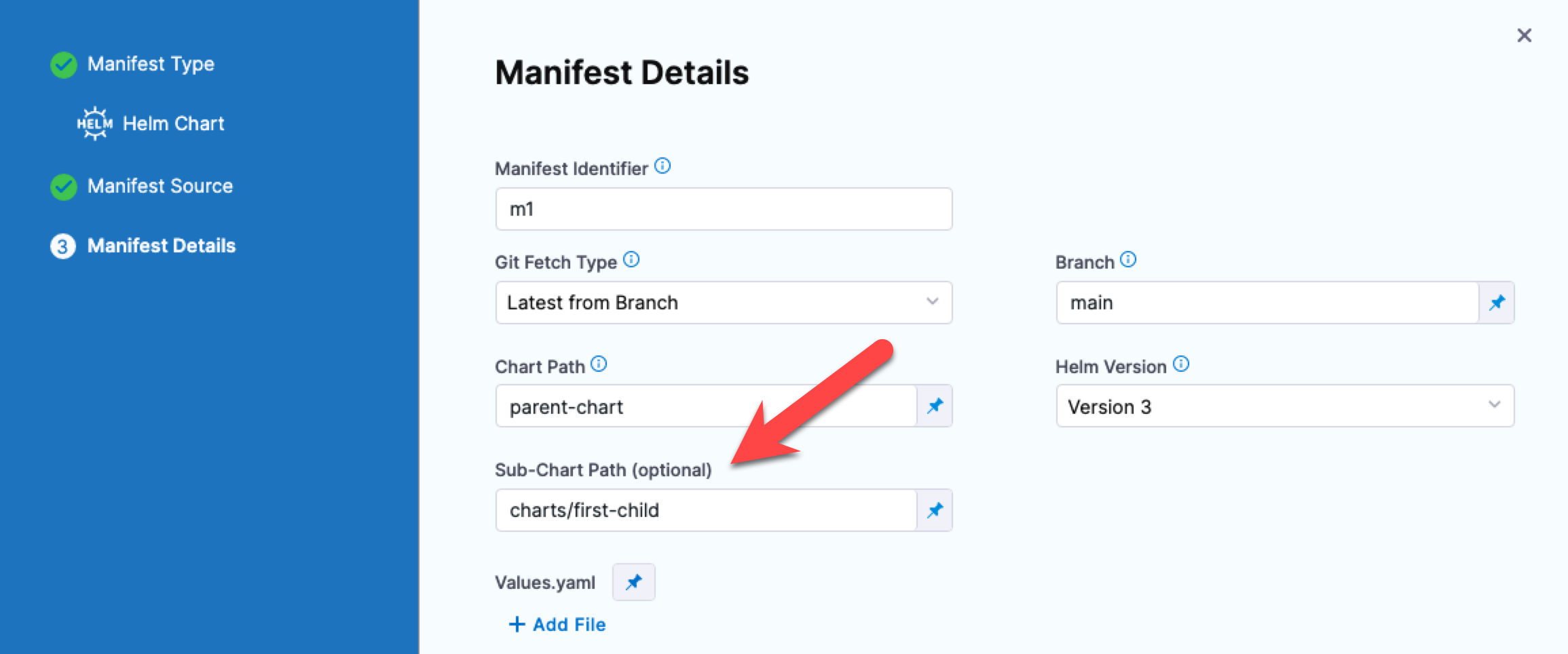Close the Manifest Details dialog
The image size is (1568, 654).
point(1525,35)
